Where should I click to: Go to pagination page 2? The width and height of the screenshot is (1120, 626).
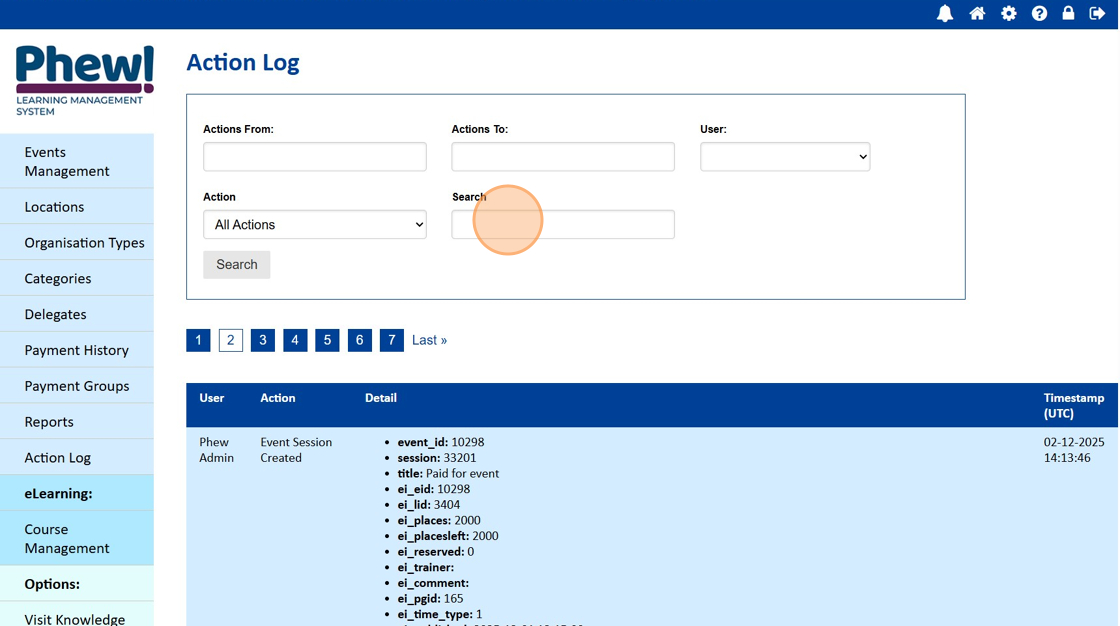tap(231, 340)
